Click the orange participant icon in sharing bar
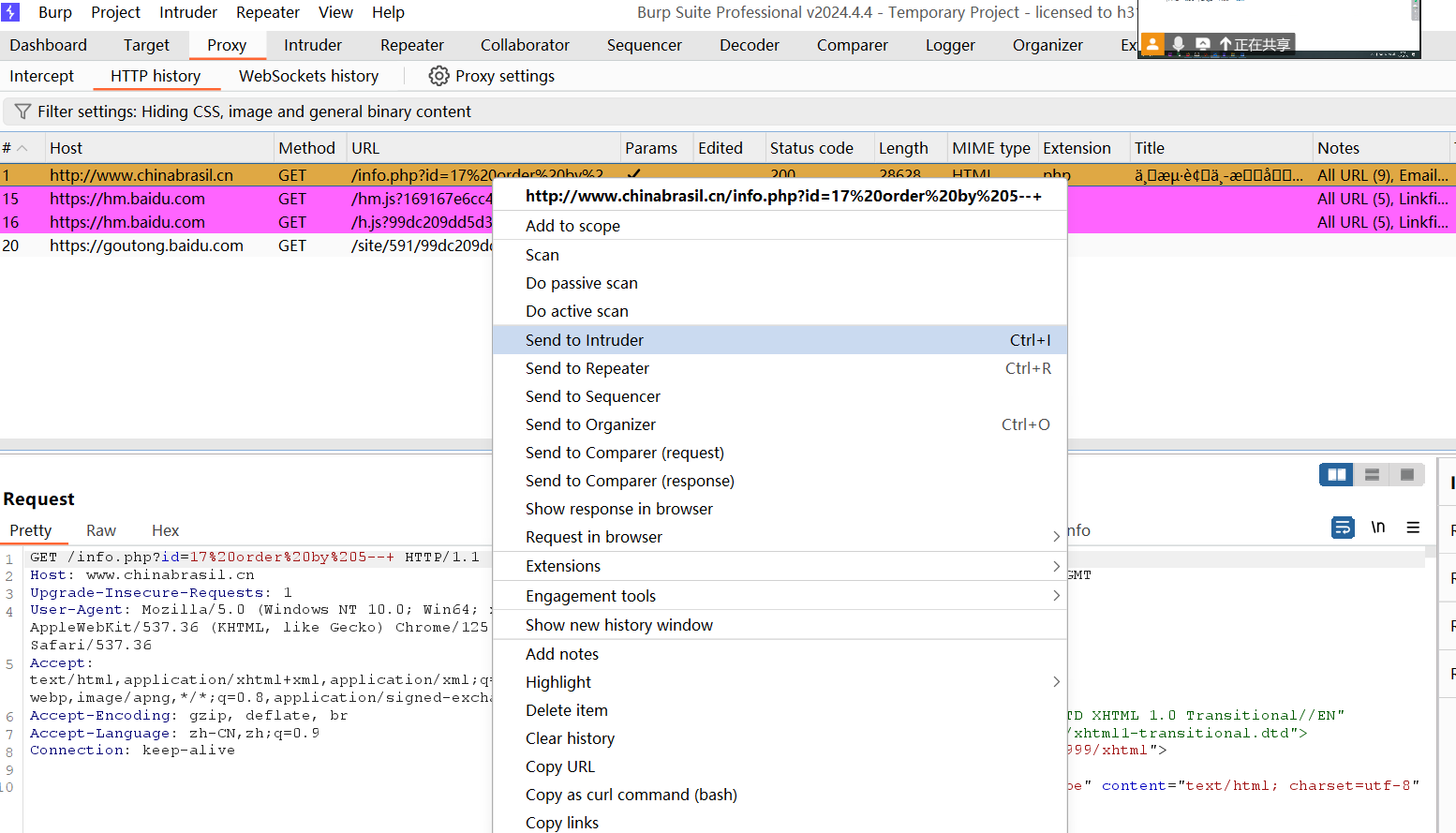Image resolution: width=1456 pixels, height=833 pixels. (x=1152, y=44)
